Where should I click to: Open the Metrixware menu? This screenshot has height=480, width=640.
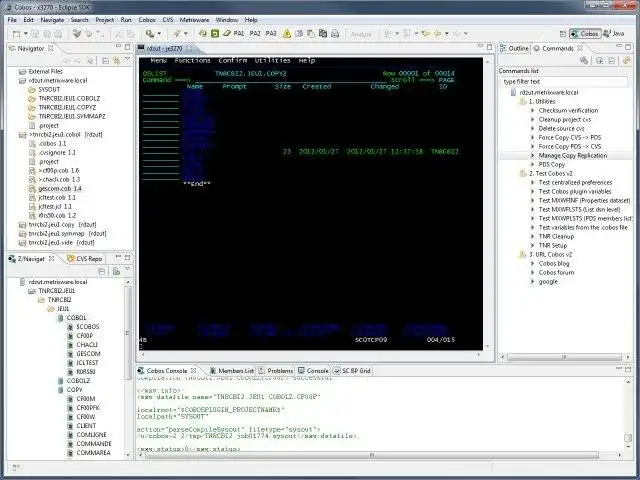[194, 20]
